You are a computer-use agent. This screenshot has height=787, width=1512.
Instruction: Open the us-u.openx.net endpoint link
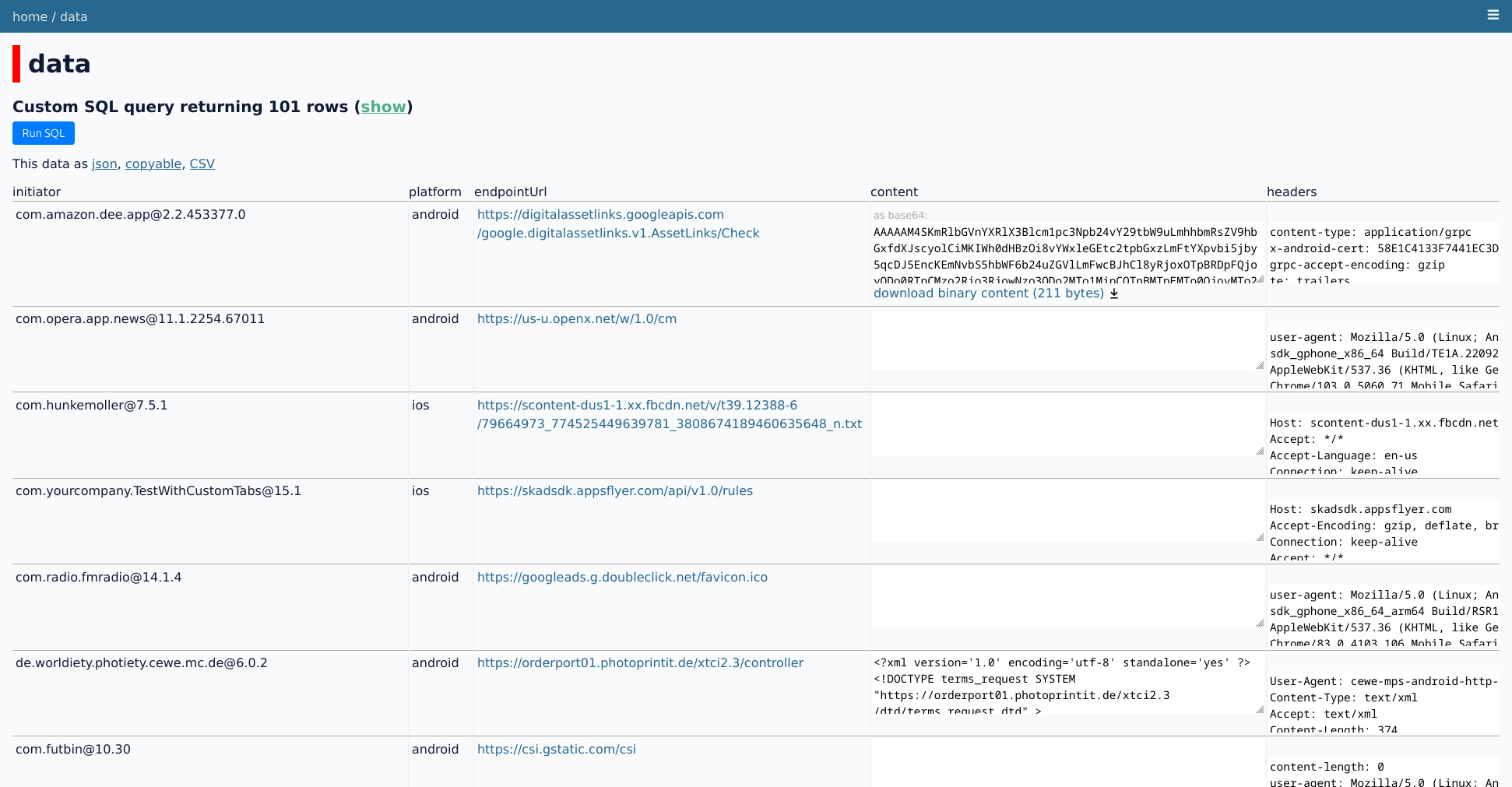(577, 318)
